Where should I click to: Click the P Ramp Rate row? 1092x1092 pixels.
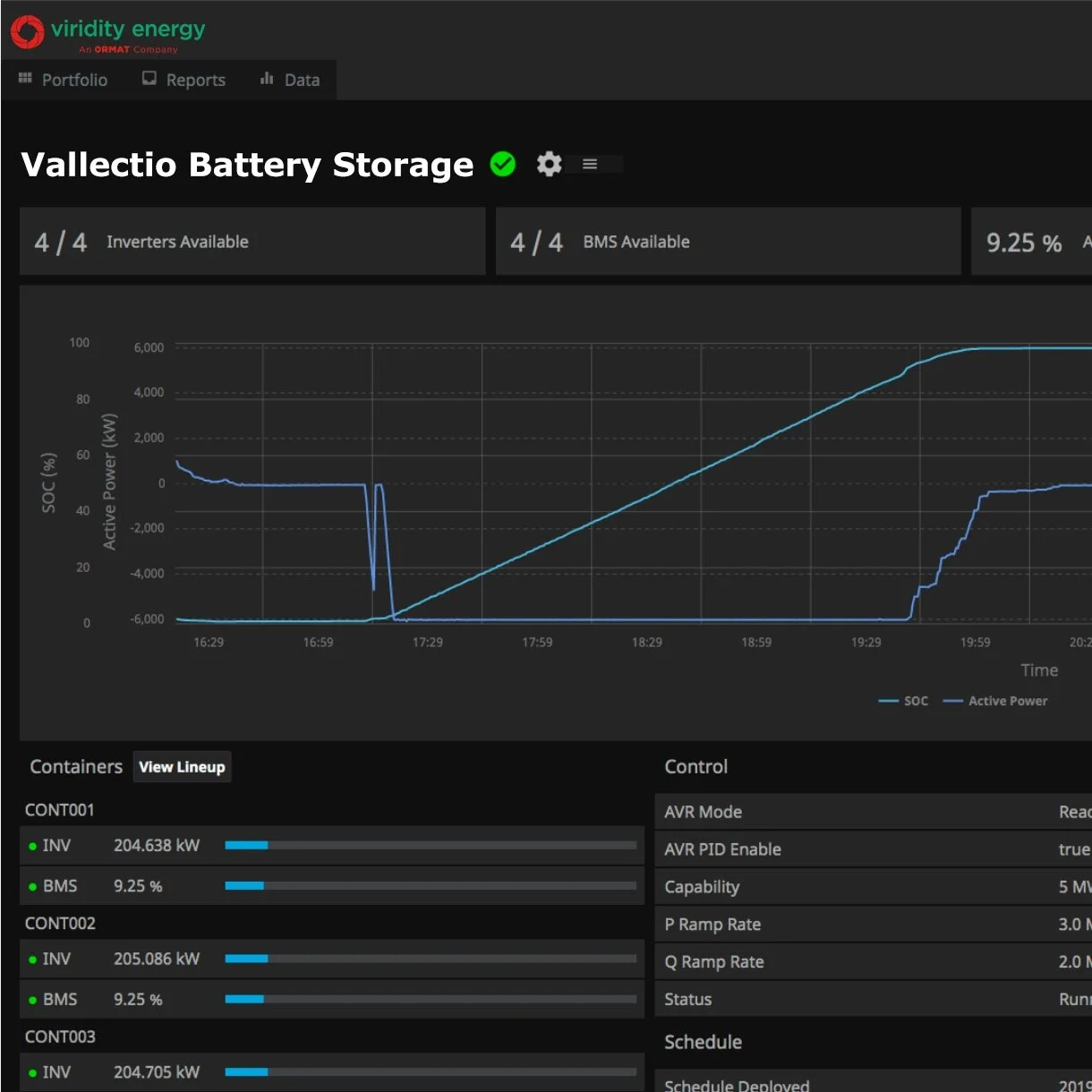pos(874,925)
